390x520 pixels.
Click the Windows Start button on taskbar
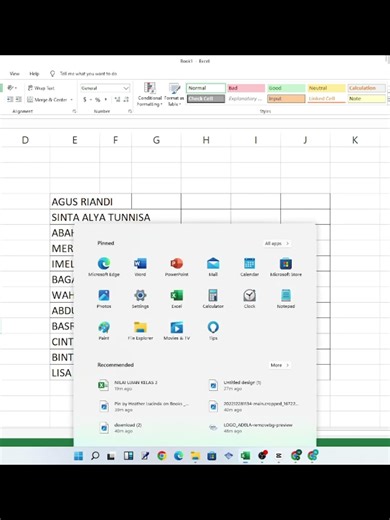click(78, 455)
